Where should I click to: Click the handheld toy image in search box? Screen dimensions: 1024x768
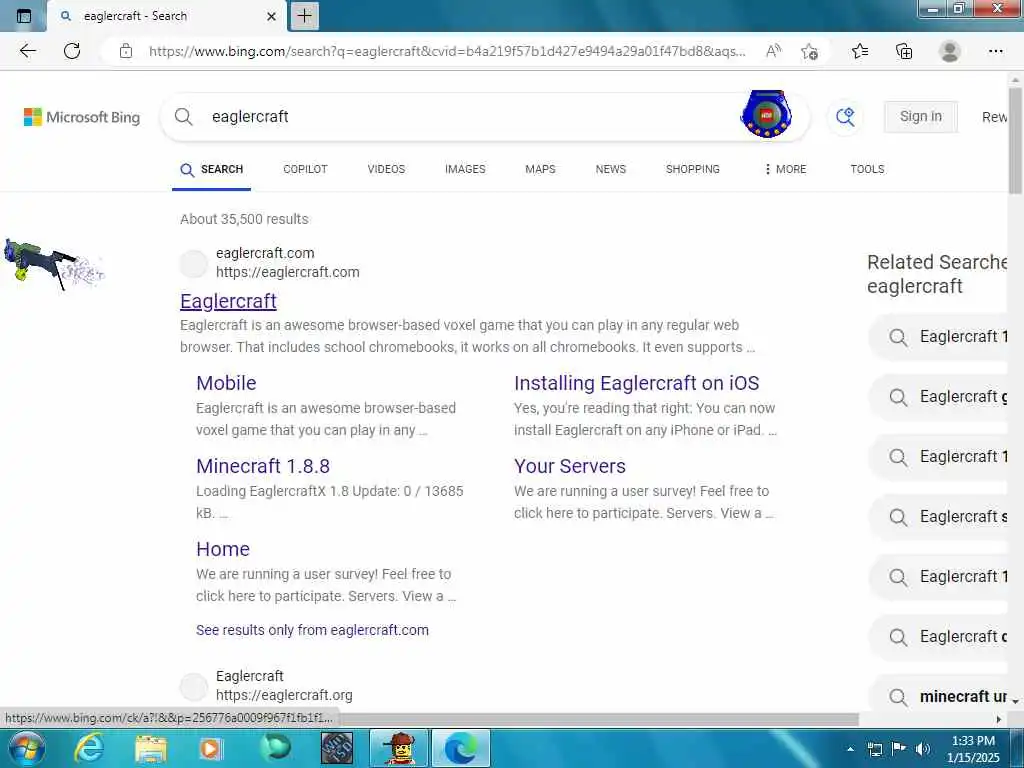point(767,114)
